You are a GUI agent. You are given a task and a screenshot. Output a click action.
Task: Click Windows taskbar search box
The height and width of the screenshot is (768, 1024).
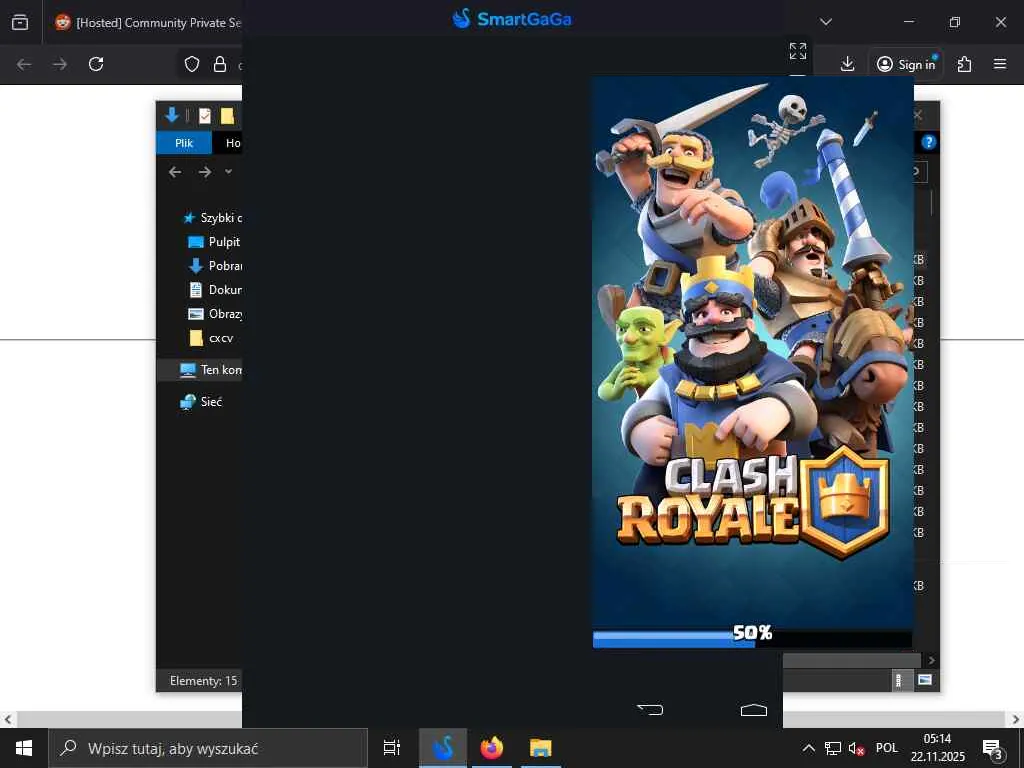click(208, 748)
